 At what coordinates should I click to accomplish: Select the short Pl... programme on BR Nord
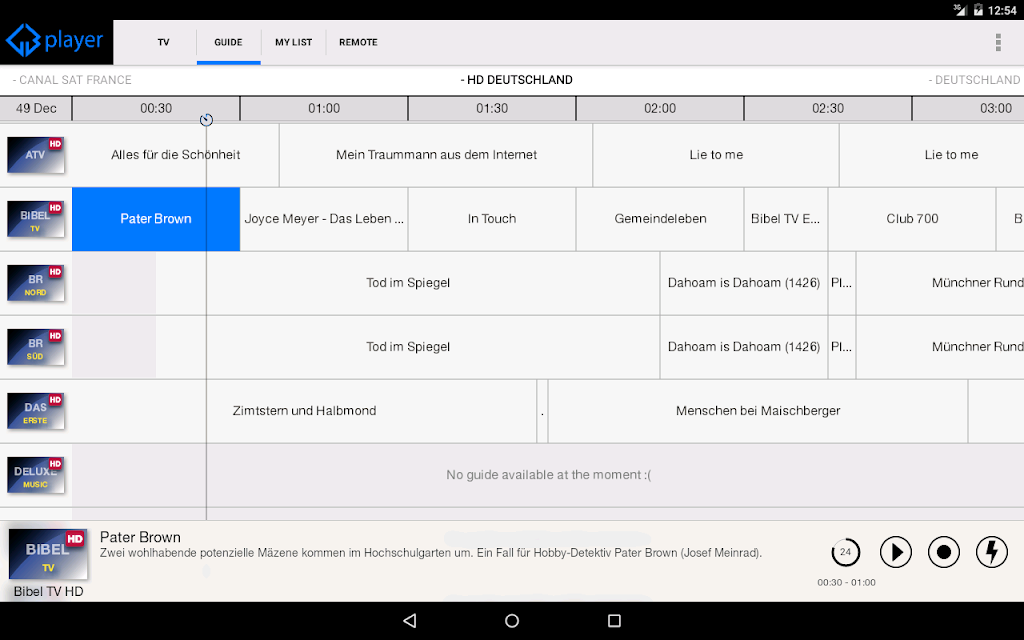tap(842, 283)
